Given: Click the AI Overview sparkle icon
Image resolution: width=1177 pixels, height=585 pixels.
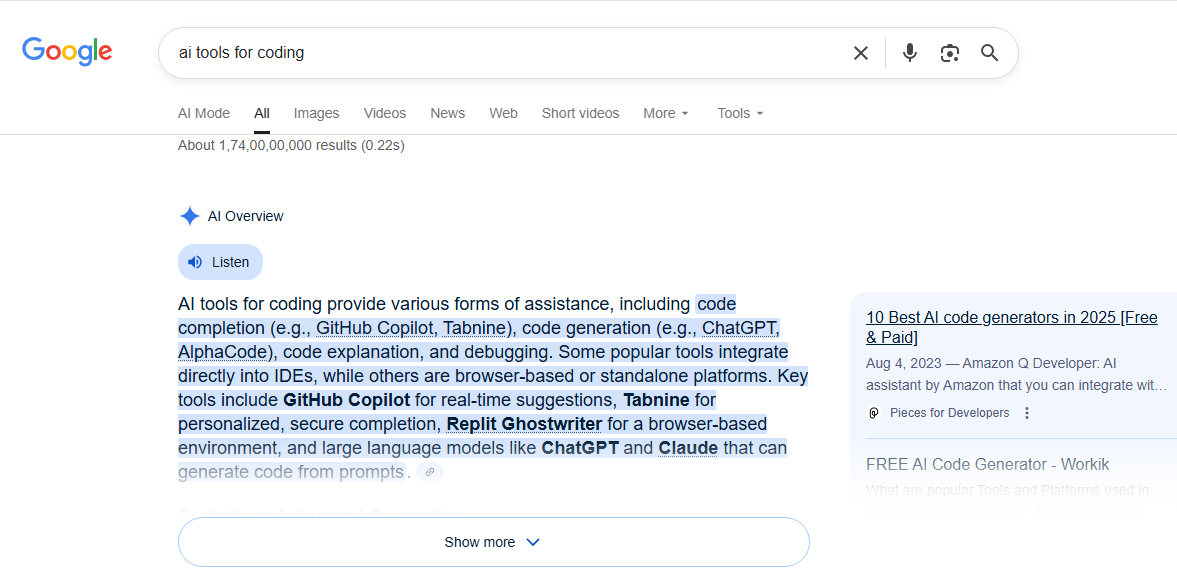Looking at the screenshot, I should point(189,215).
